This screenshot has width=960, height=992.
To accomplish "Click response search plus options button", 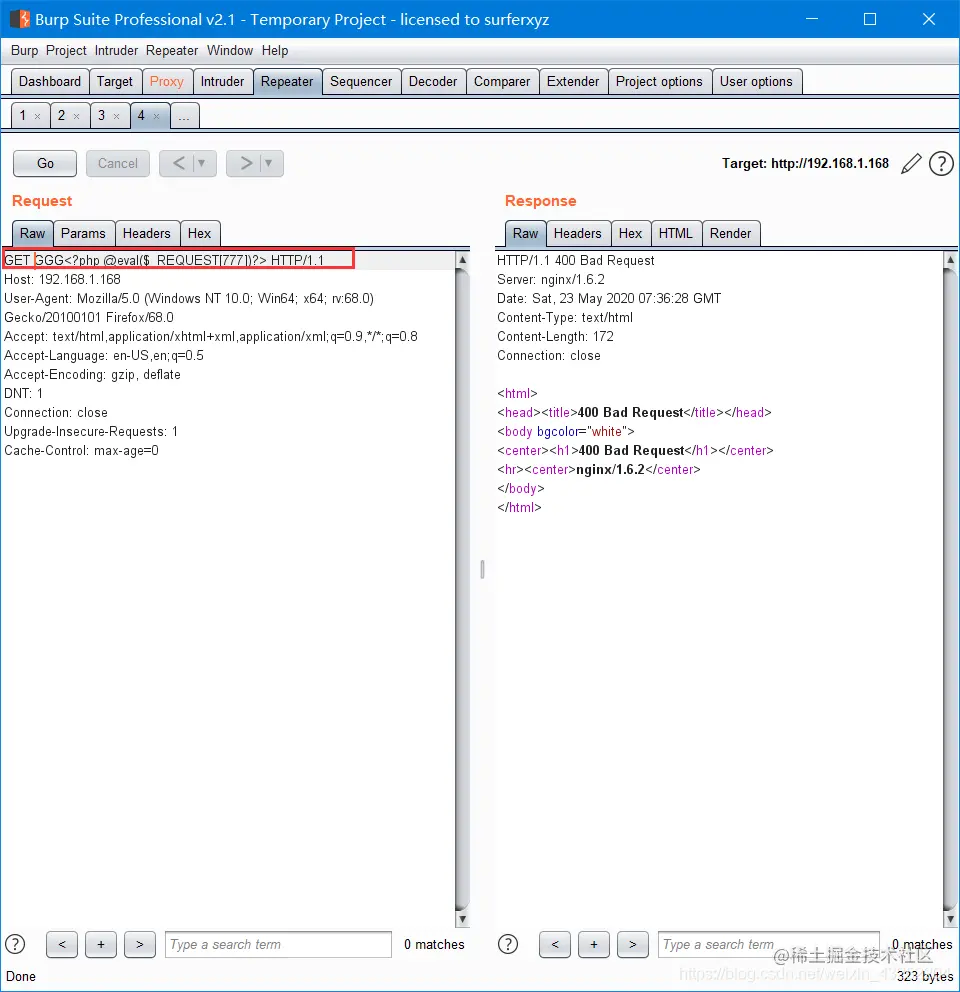I will click(594, 945).
